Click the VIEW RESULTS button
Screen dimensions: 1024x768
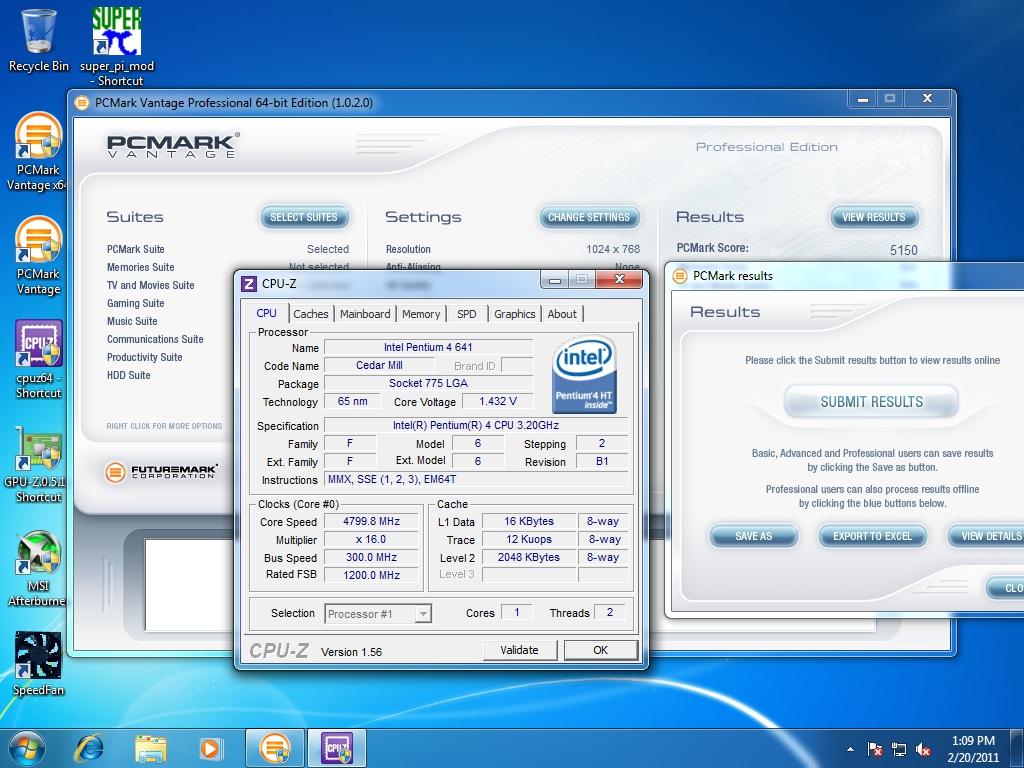point(874,217)
